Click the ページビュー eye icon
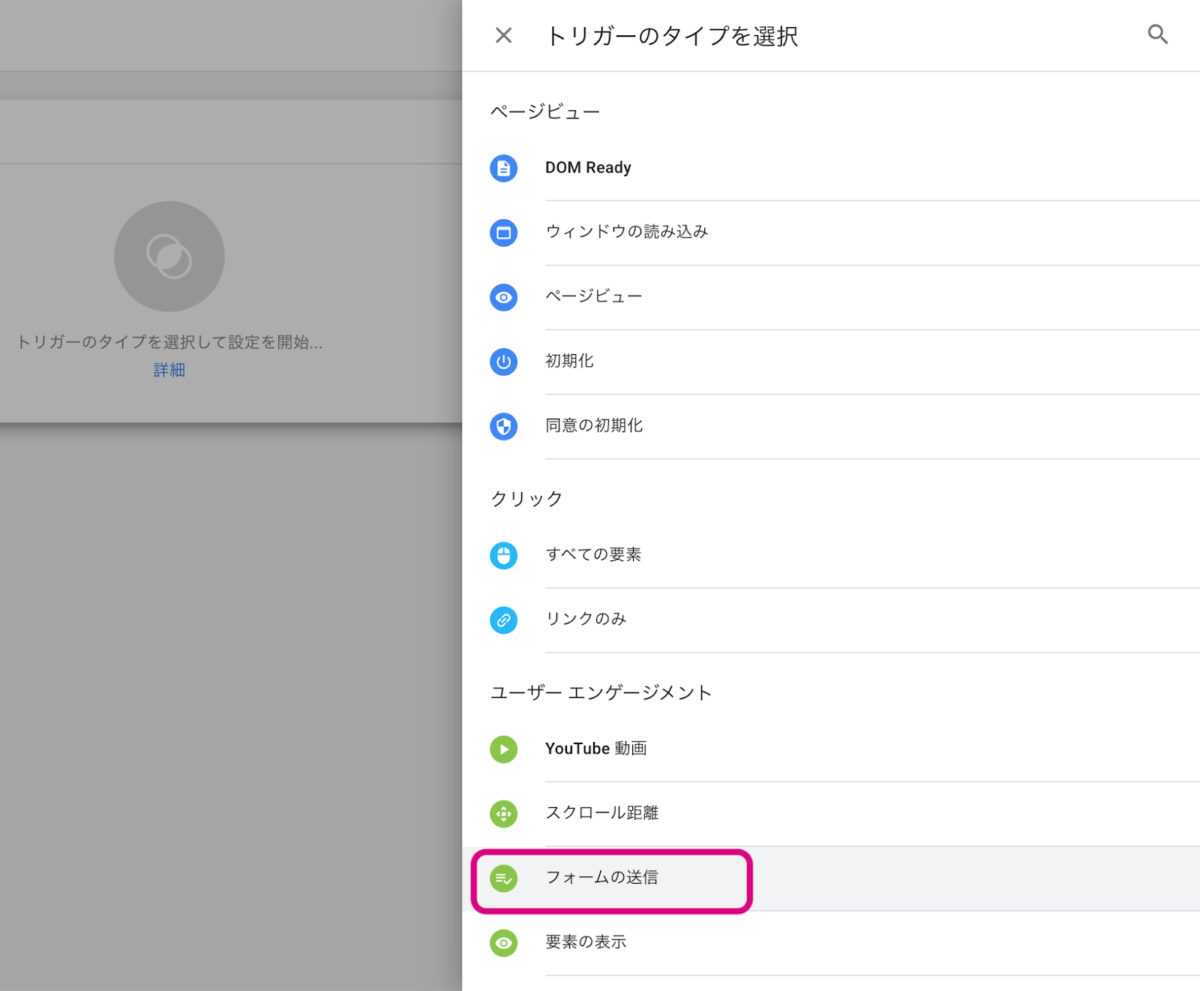The width and height of the screenshot is (1200, 991). pos(503,297)
